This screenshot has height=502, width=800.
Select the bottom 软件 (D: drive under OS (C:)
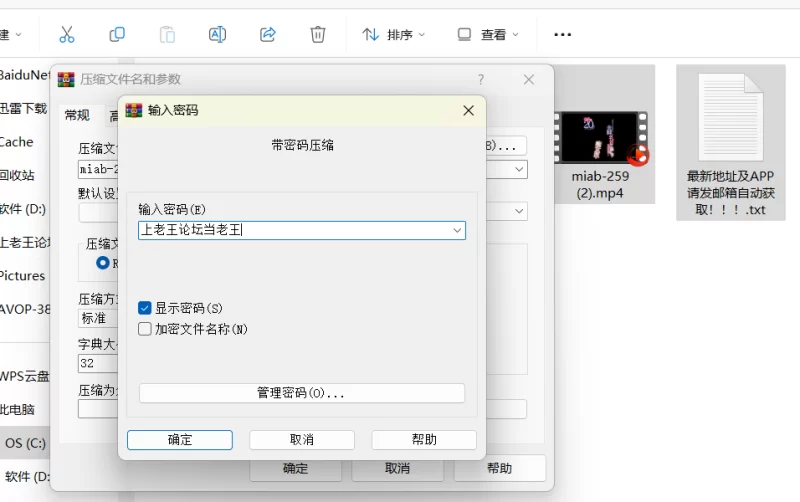click(25, 476)
